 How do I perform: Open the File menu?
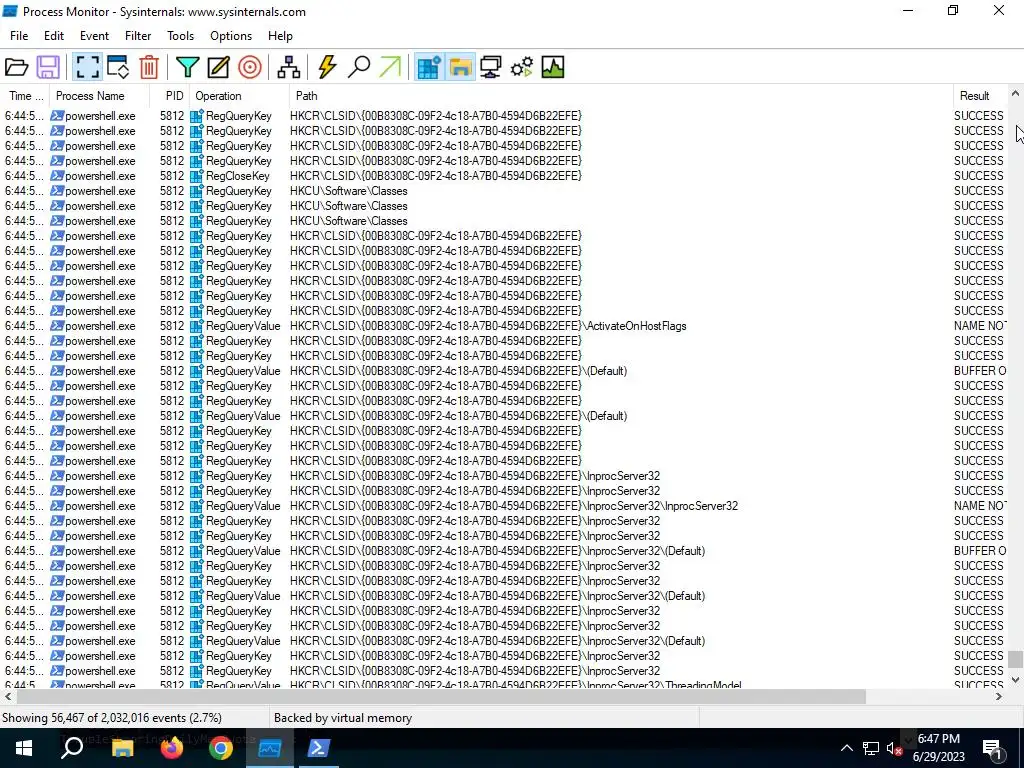[19, 36]
